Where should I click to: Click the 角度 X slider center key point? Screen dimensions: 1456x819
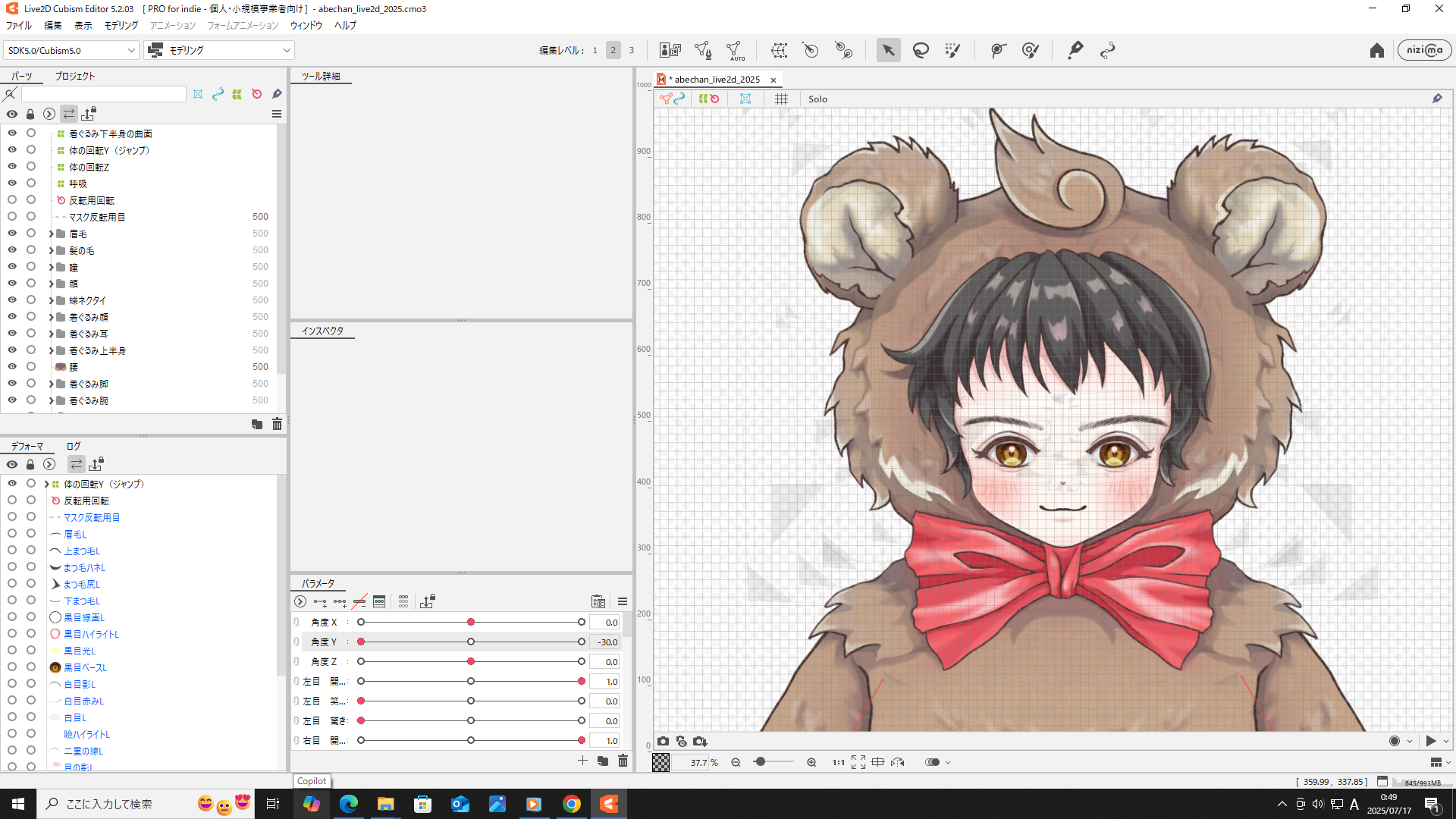[471, 622]
